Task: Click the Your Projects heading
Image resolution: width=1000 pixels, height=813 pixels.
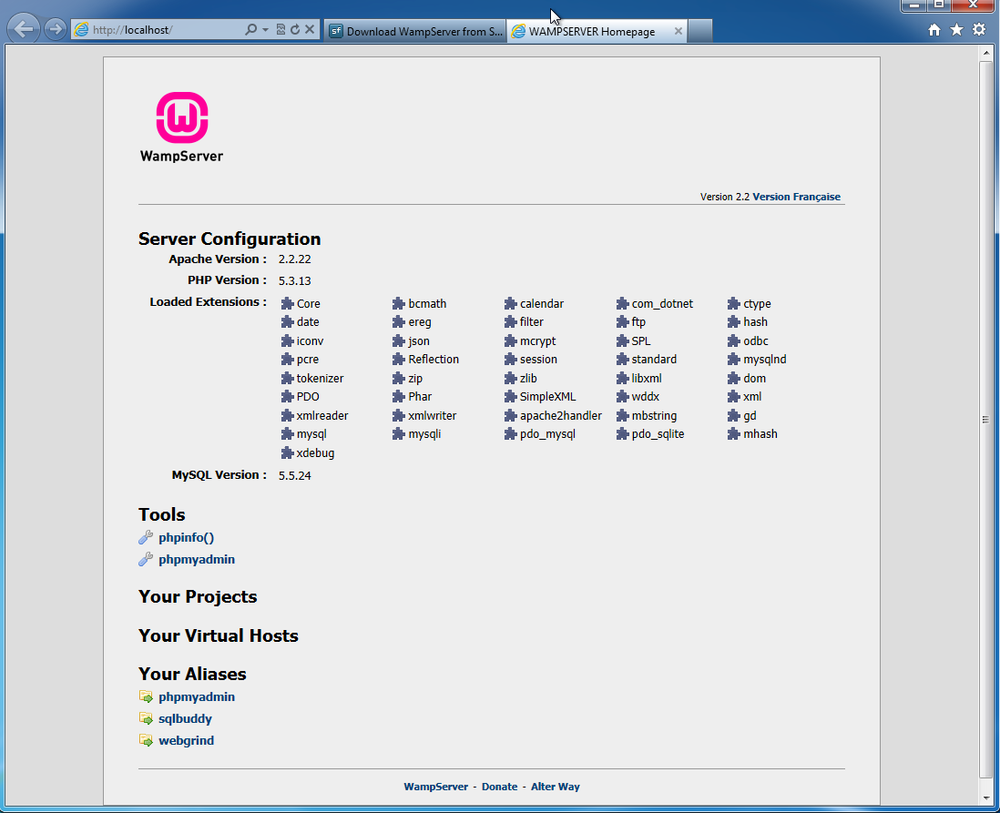Action: pyautogui.click(x=198, y=597)
